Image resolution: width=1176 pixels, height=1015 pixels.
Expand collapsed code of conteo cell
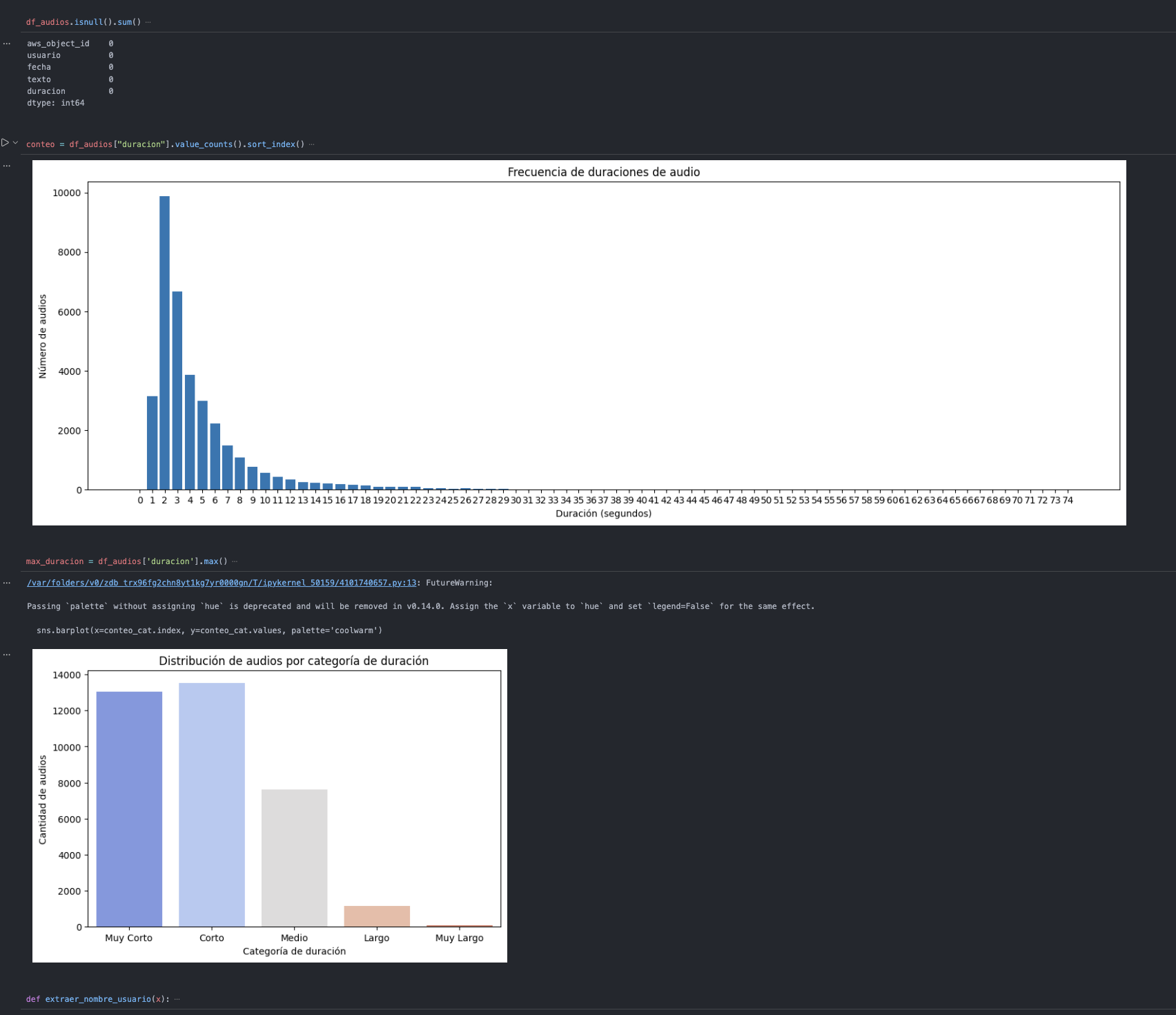tap(311, 144)
